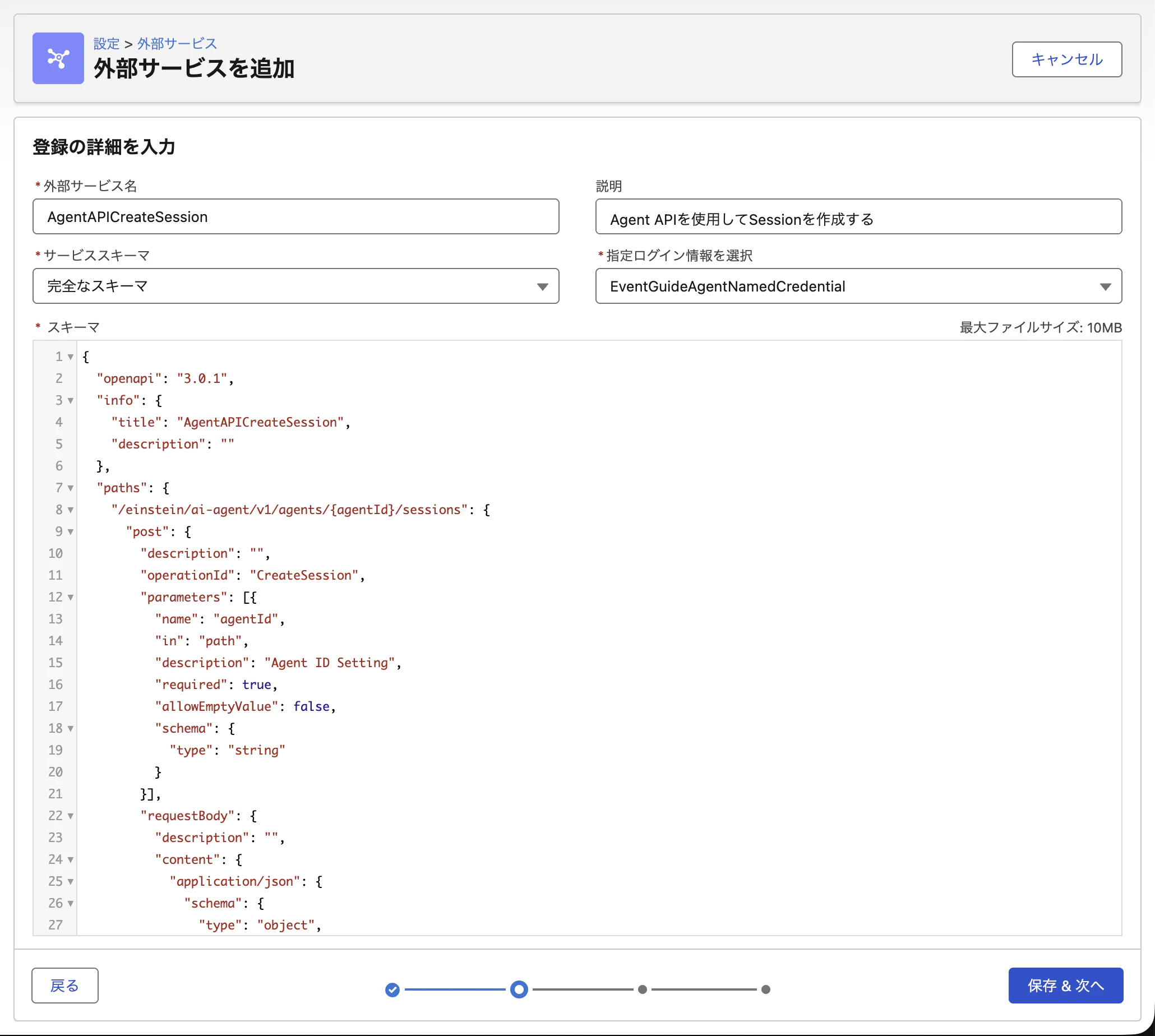
Task: Collapse the "paths" block on line 7
Action: coord(71,488)
